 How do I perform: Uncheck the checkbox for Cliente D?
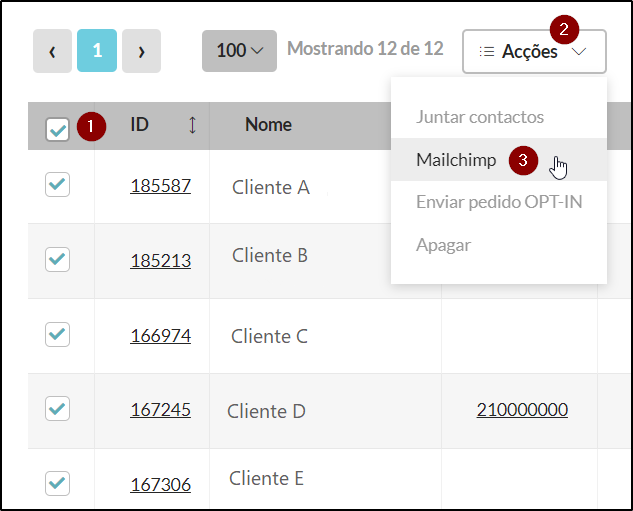(x=57, y=408)
